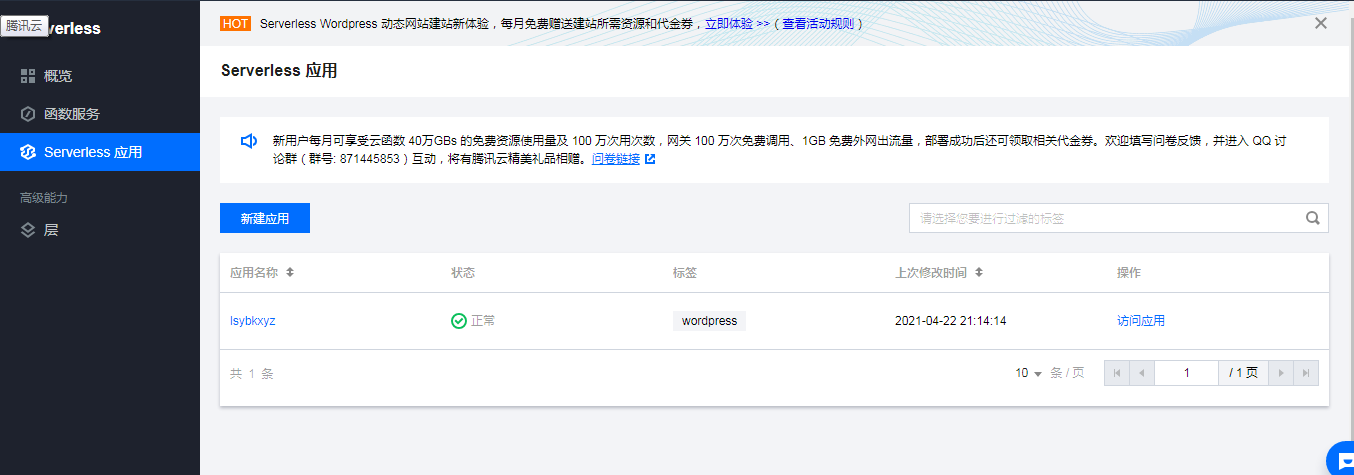Click the 新建应用 button
The width and height of the screenshot is (1354, 475).
tap(265, 218)
